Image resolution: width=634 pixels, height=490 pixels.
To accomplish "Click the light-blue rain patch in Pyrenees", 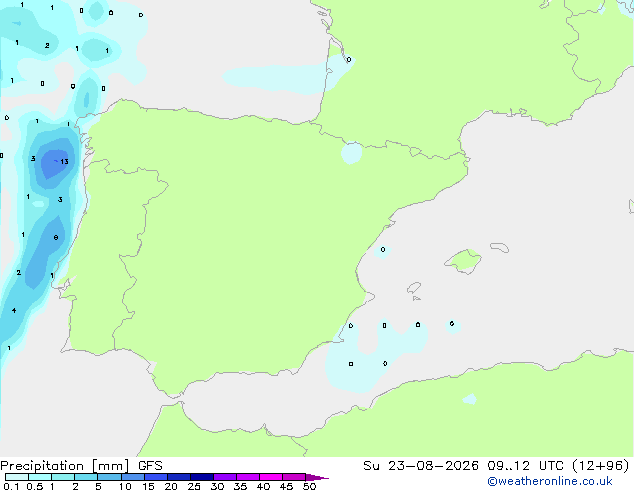I will (x=351, y=153).
